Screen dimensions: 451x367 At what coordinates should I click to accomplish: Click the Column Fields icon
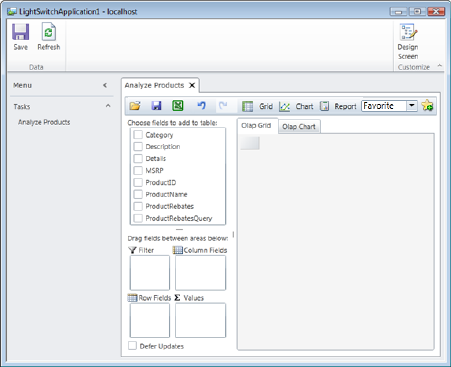177,250
